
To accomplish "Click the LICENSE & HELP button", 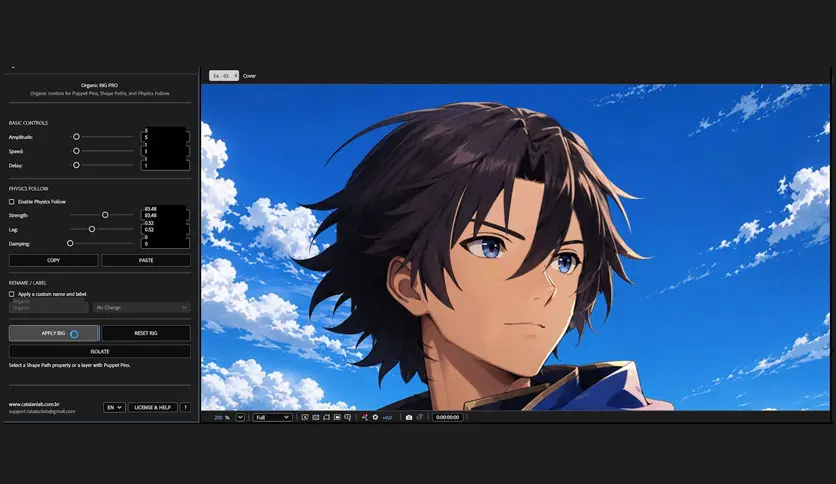I will (x=152, y=407).
